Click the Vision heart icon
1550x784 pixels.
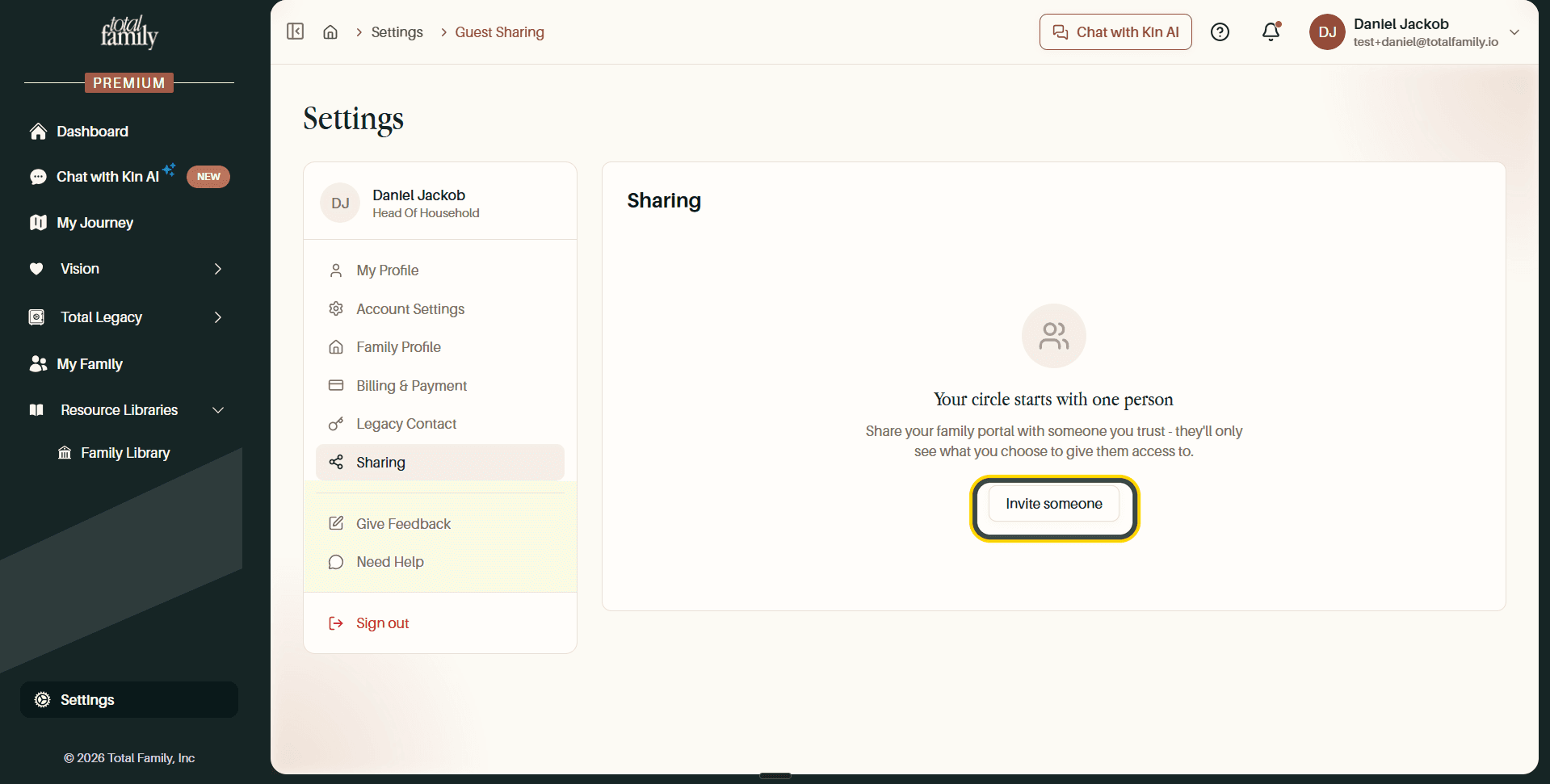[x=36, y=269]
